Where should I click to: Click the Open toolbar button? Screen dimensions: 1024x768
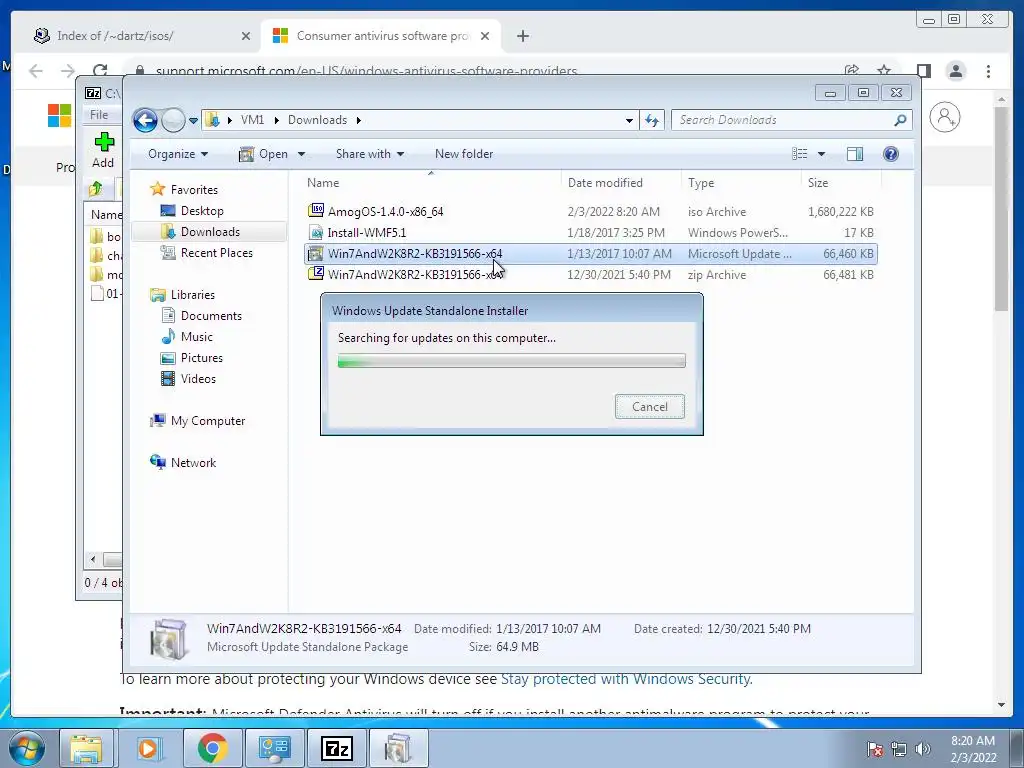pyautogui.click(x=264, y=154)
